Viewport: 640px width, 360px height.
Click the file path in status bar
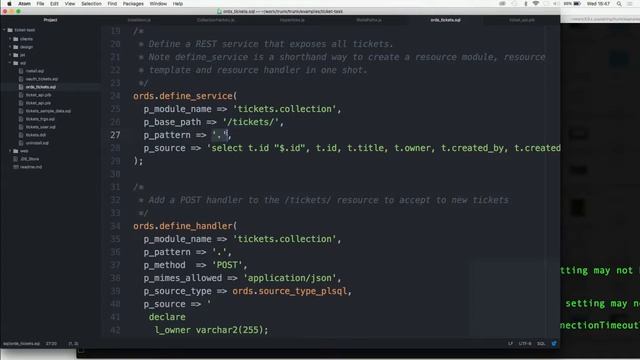click(22, 344)
